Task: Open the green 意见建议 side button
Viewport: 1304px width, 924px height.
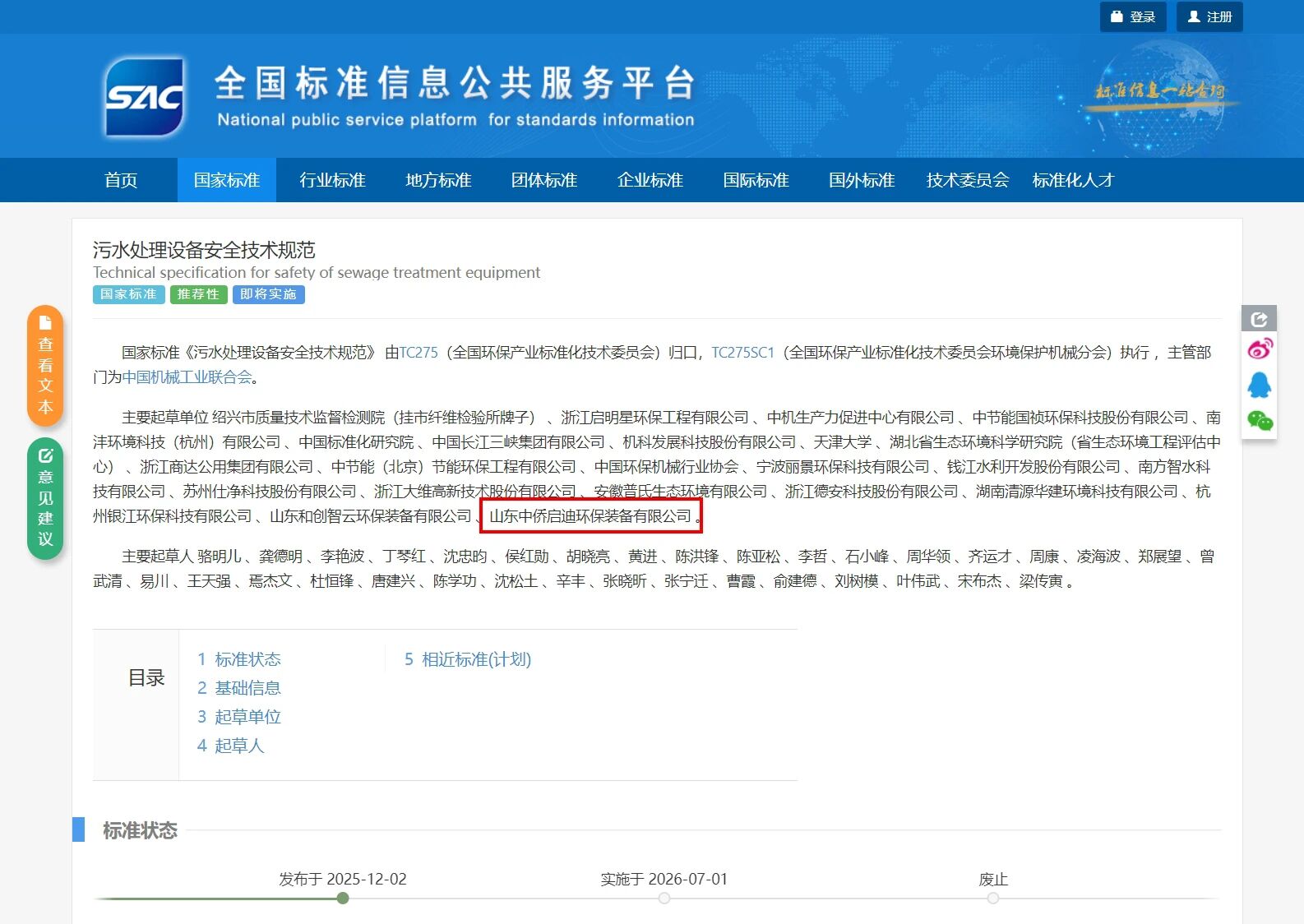Action: 45,499
